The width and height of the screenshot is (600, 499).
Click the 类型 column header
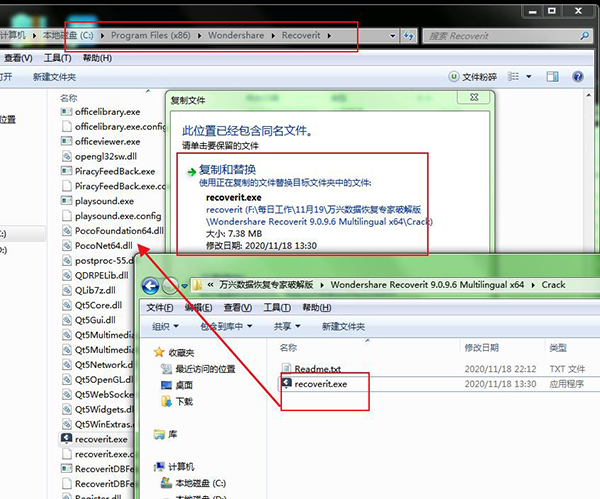tap(558, 347)
